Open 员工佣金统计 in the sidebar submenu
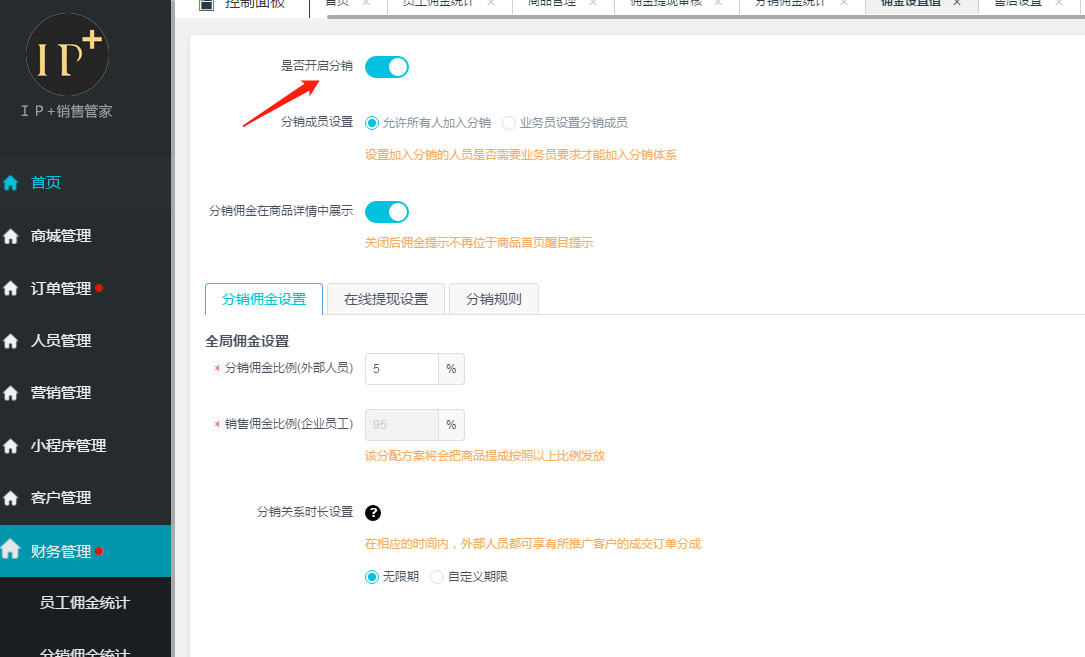The image size is (1085, 657). pos(84,603)
